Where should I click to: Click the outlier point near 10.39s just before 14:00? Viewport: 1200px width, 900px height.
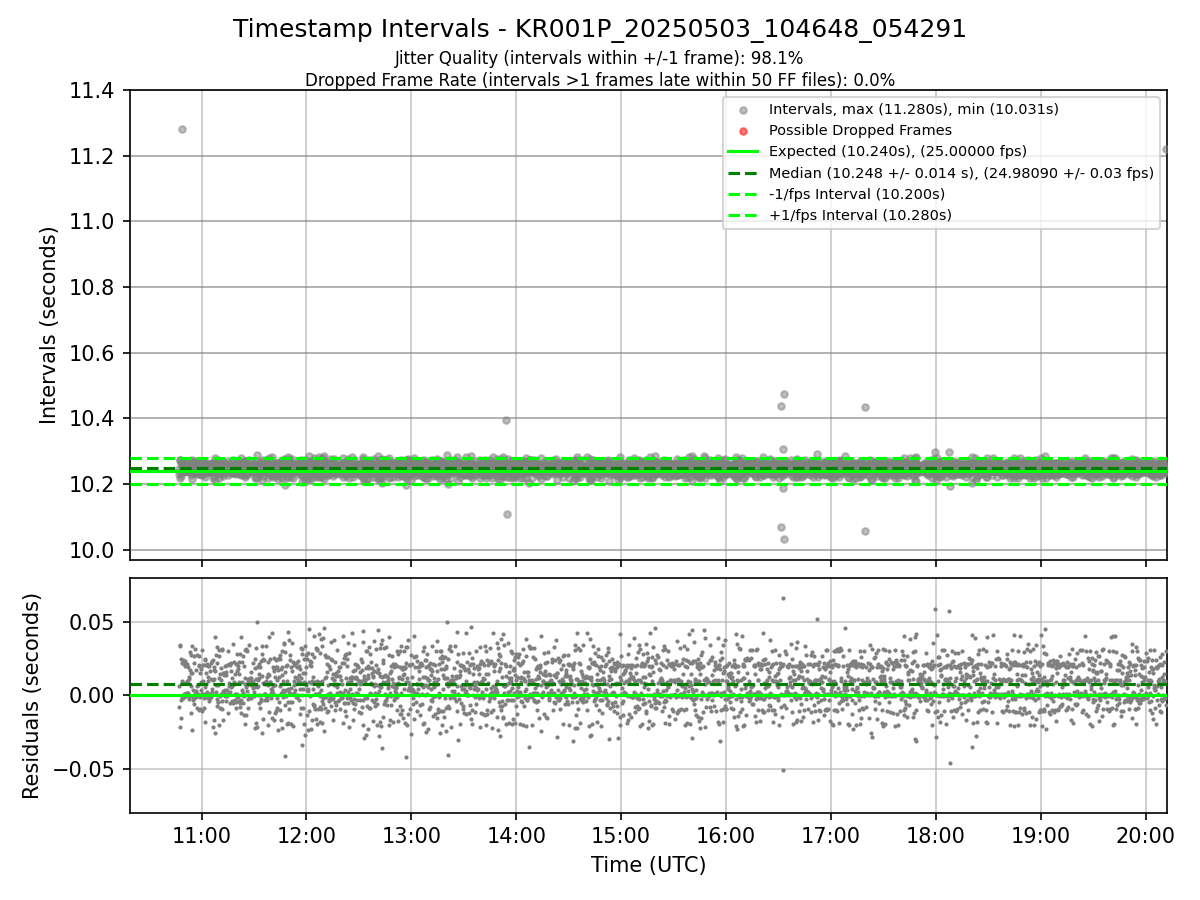(506, 420)
